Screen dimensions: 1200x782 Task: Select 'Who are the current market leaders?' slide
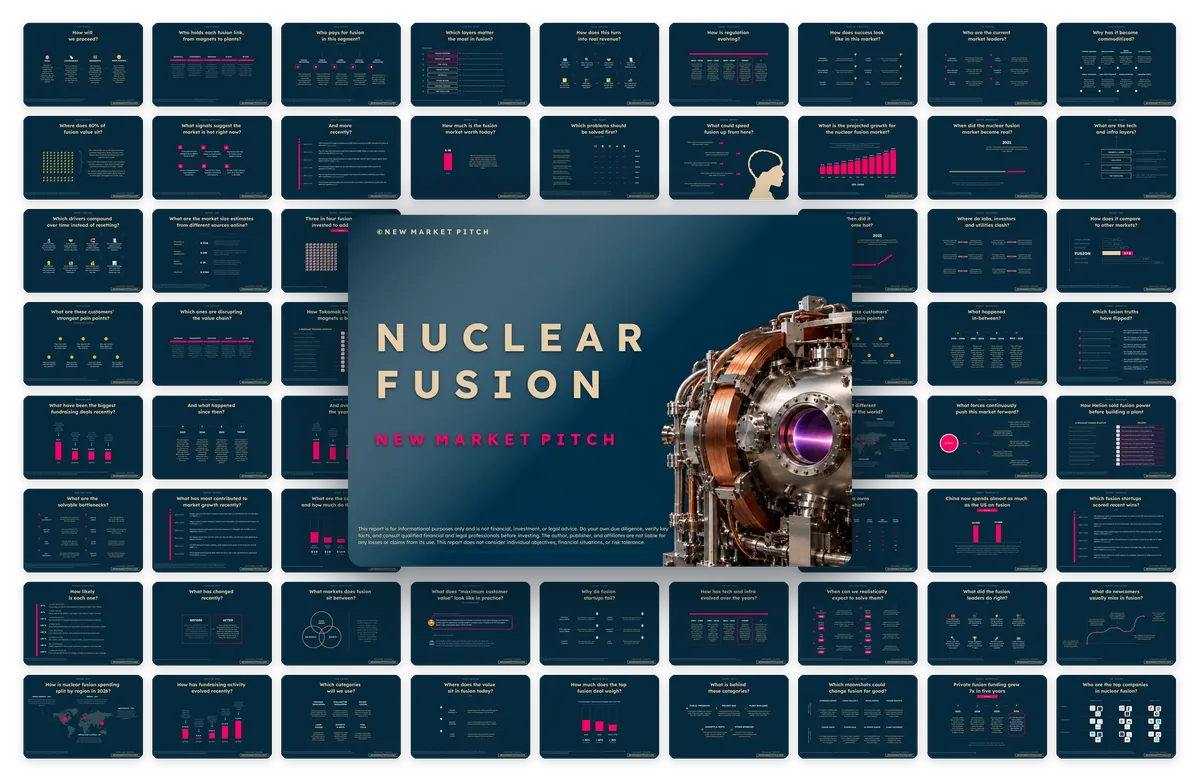click(x=987, y=65)
